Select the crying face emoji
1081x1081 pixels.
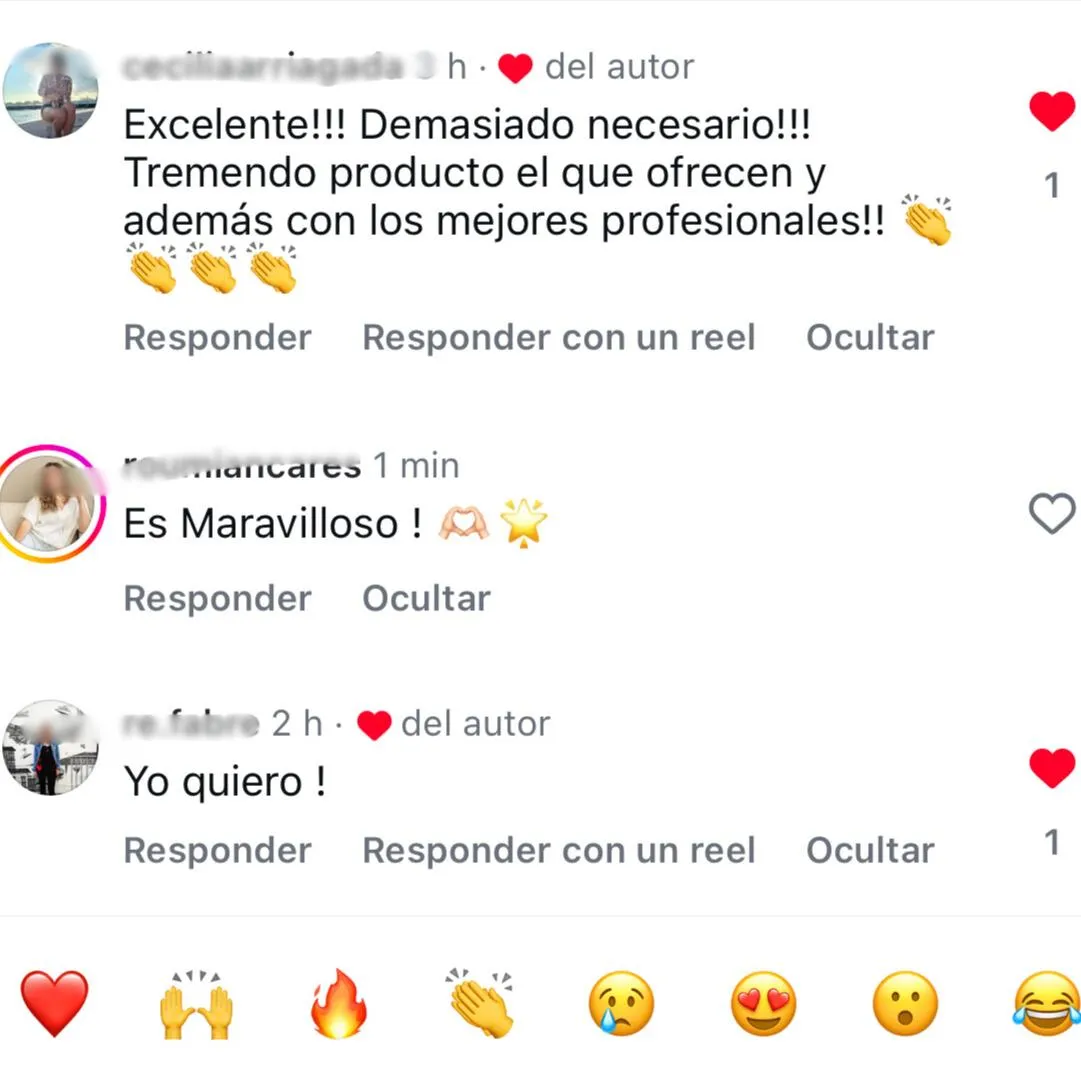[621, 1003]
